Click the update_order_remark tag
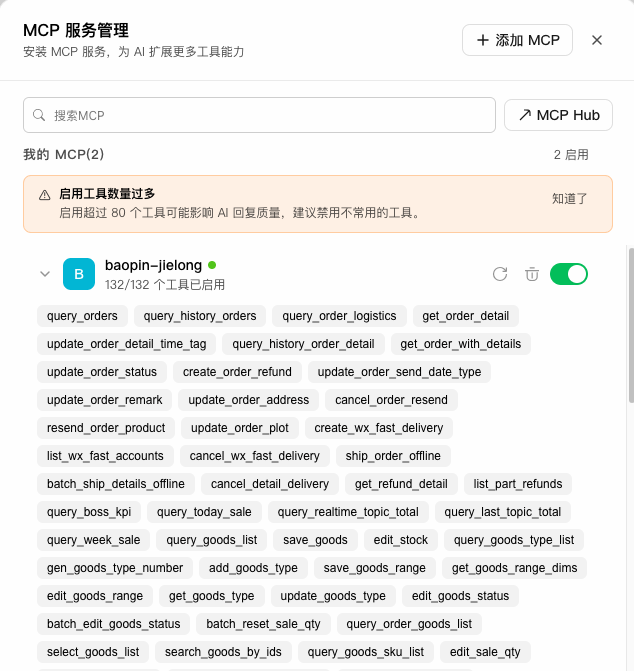Viewport: 634px width, 671px height. tap(104, 400)
